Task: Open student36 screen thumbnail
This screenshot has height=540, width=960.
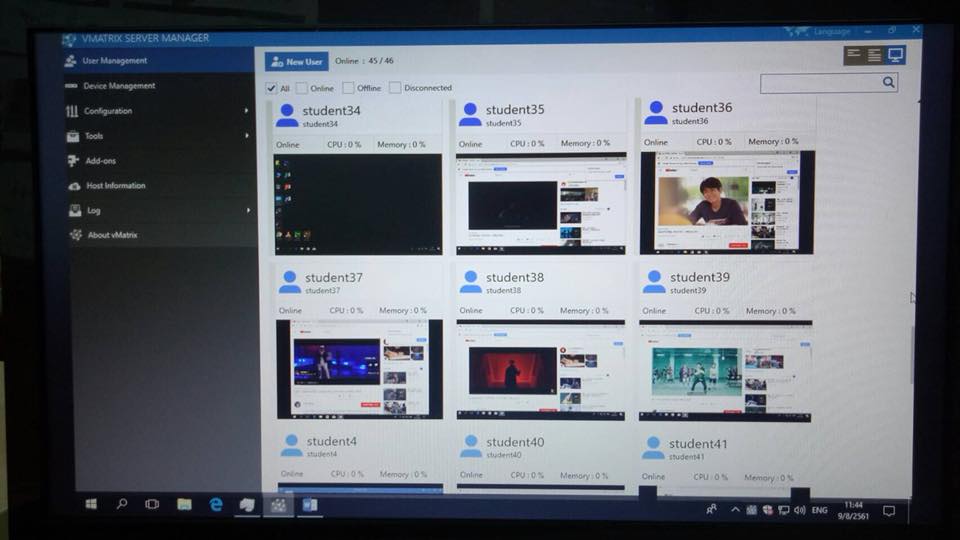Action: [727, 202]
